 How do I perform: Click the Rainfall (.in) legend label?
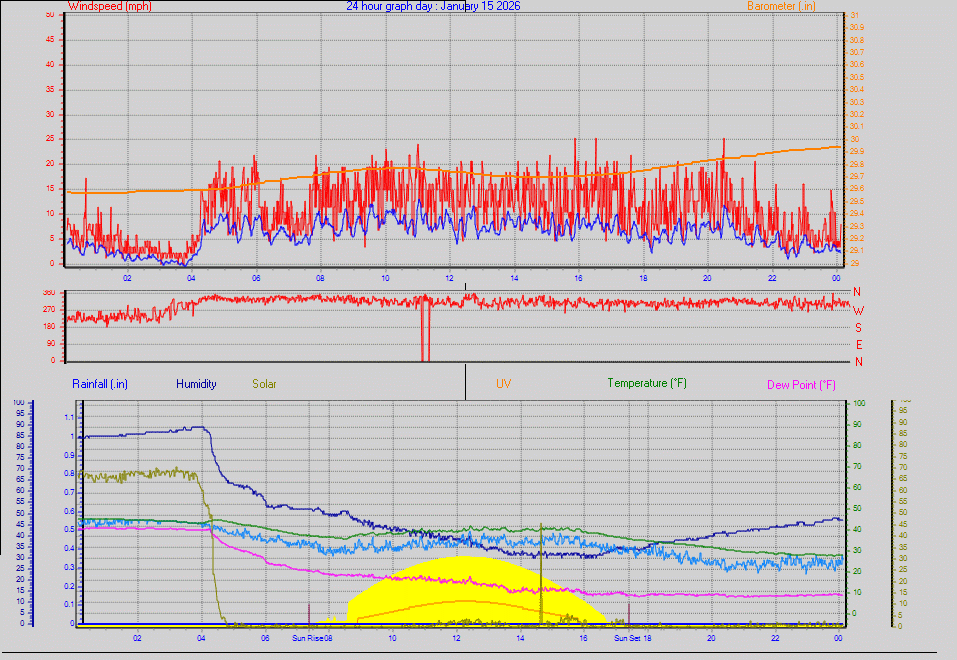(100, 384)
